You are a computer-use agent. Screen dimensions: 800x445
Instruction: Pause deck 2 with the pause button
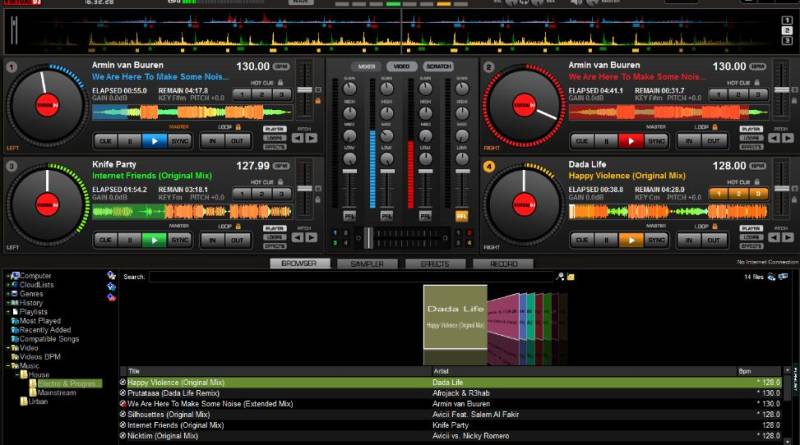tap(607, 141)
